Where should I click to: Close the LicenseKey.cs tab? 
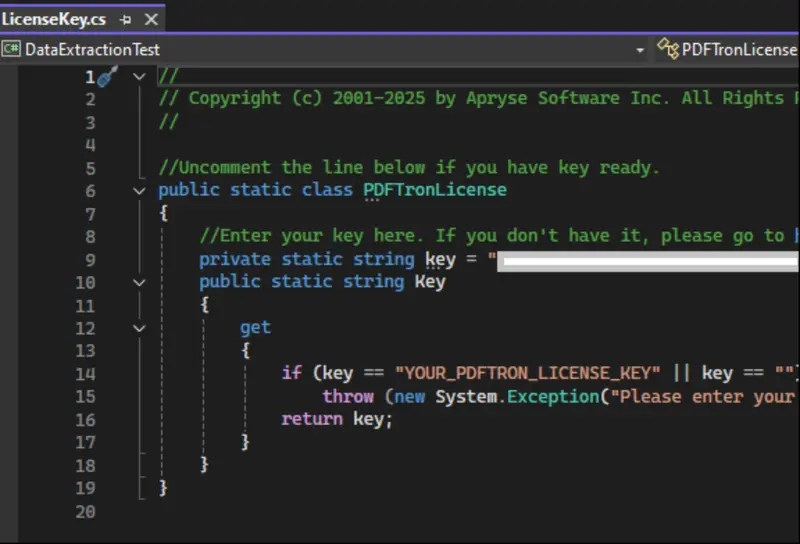[x=151, y=19]
